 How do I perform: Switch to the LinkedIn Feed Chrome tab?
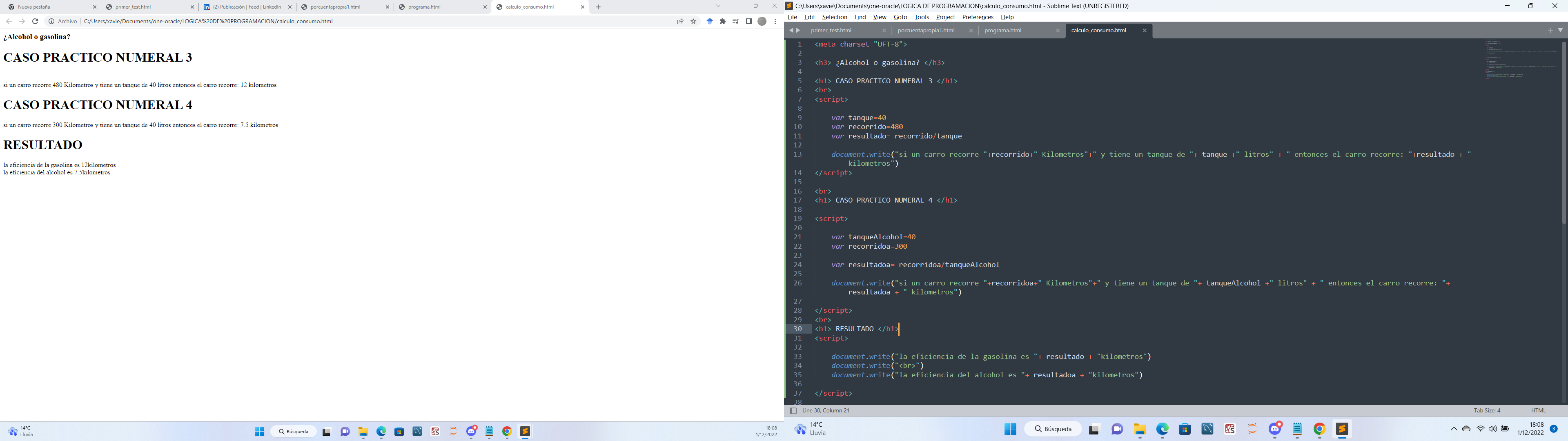pos(247,7)
